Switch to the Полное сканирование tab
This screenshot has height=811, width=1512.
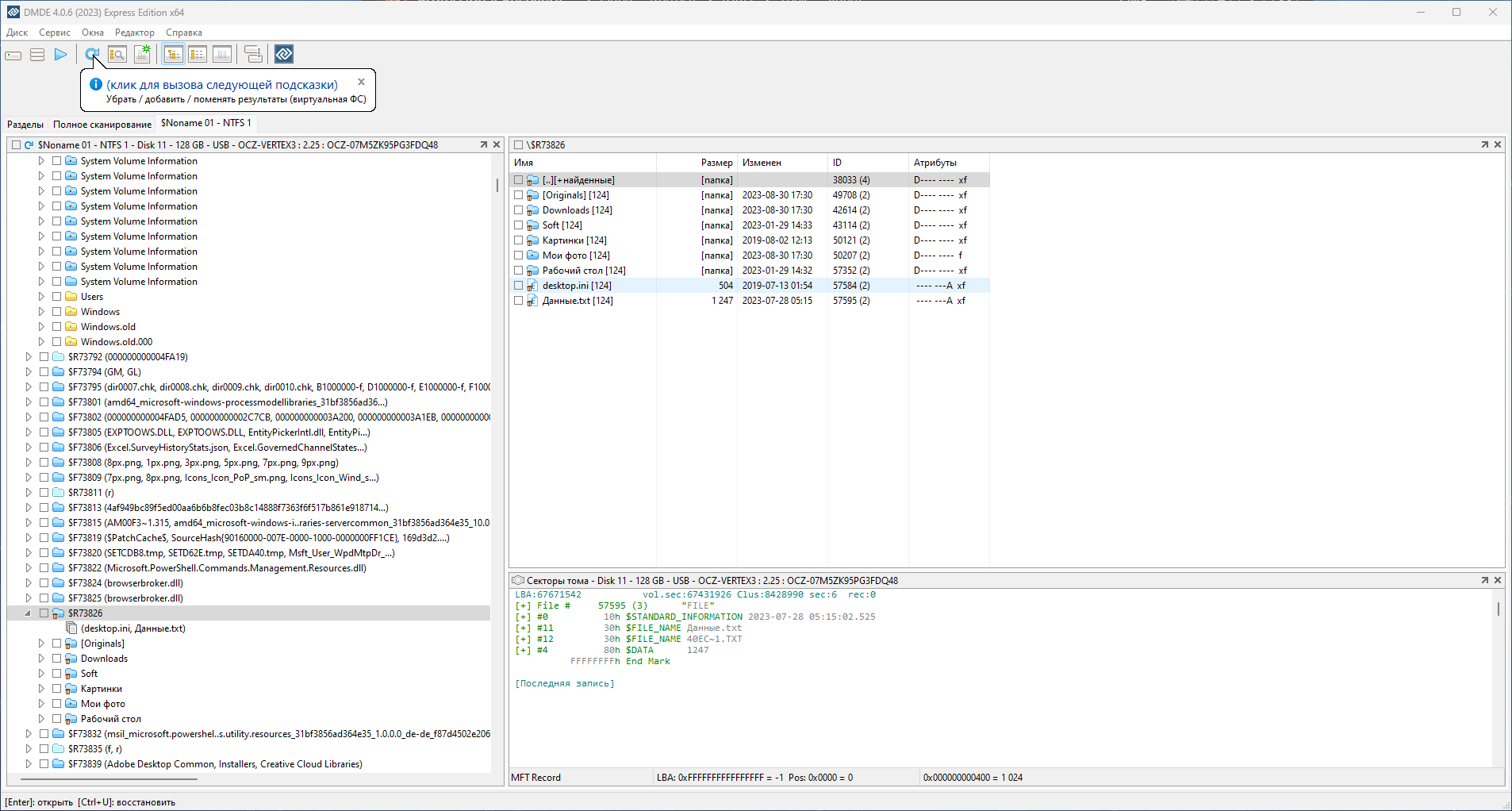102,124
